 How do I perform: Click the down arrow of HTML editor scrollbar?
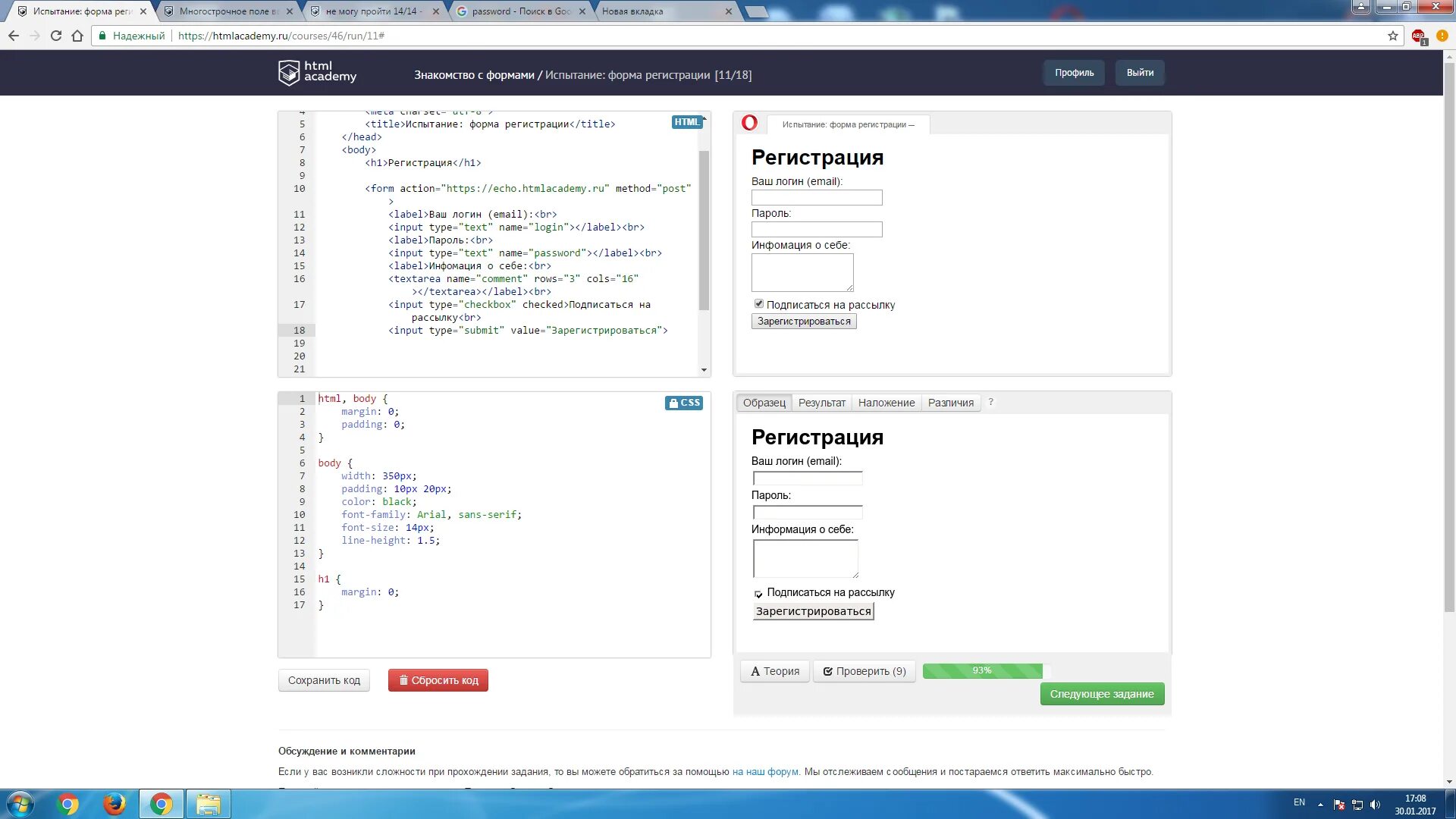(x=704, y=370)
